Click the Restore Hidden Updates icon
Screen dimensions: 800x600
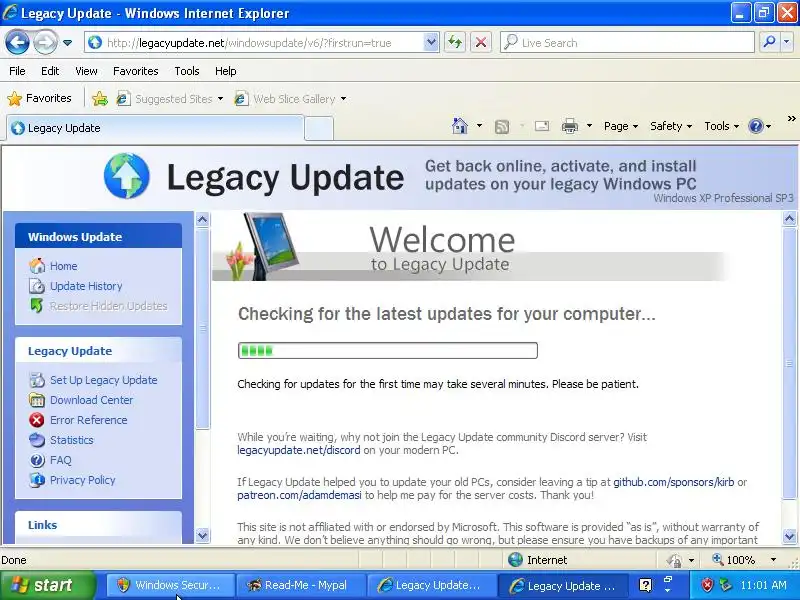pyautogui.click(x=37, y=306)
